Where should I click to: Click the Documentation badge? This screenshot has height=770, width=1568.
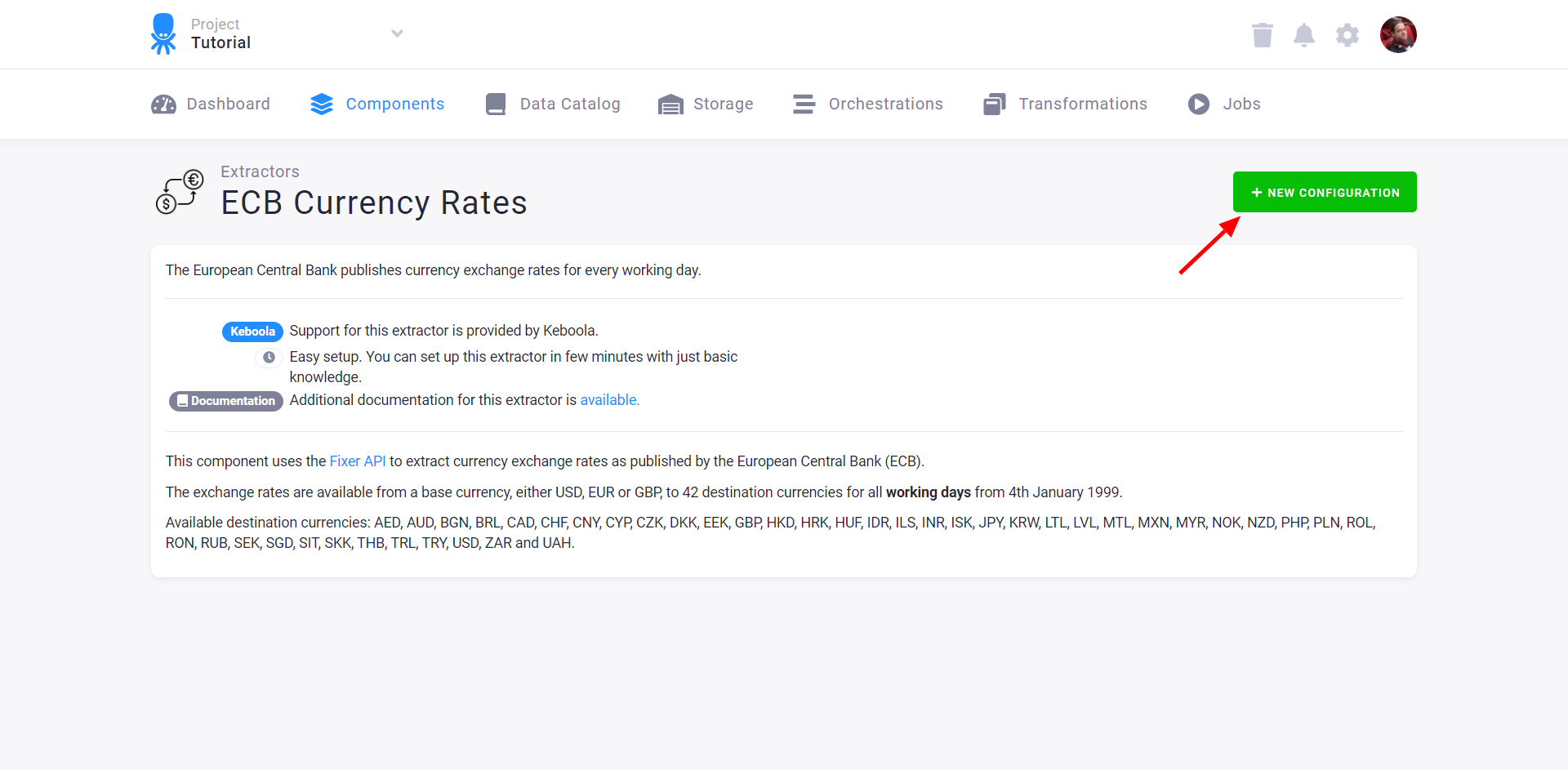point(226,401)
